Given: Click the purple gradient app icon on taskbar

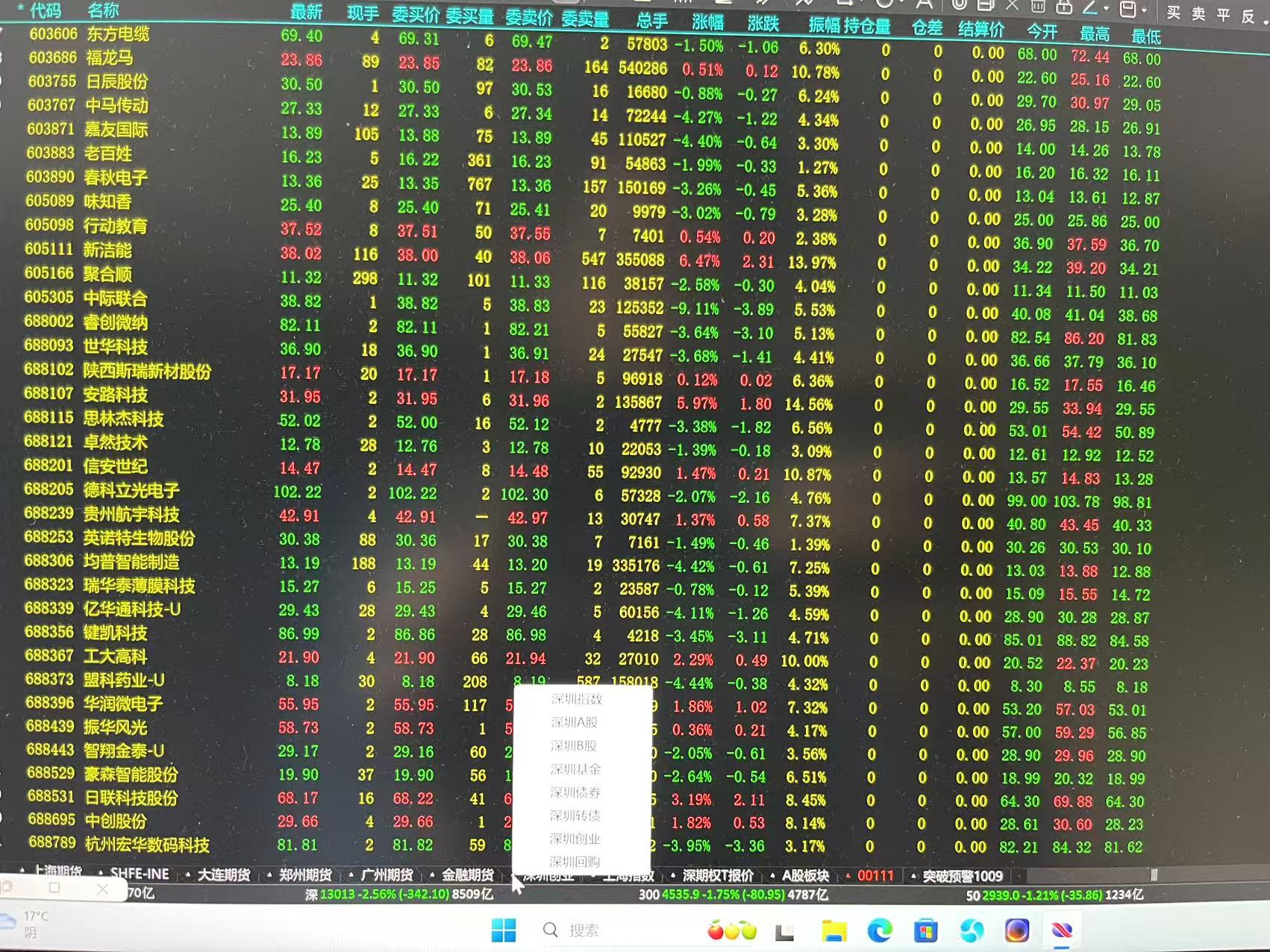Looking at the screenshot, I should pyautogui.click(x=1017, y=930).
